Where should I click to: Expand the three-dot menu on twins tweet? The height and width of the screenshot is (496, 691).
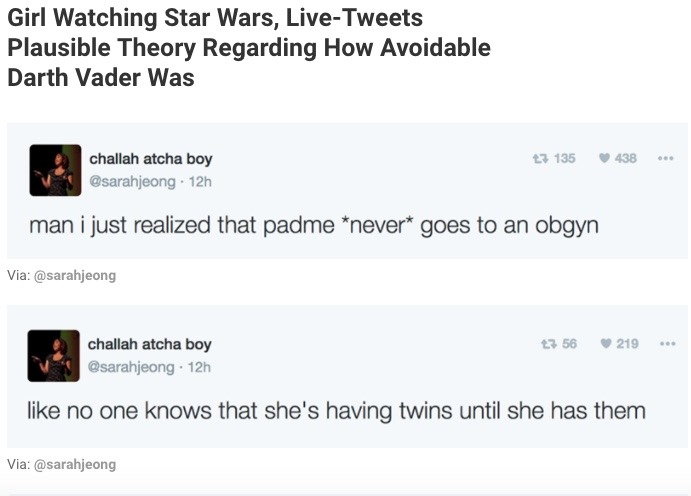(665, 344)
